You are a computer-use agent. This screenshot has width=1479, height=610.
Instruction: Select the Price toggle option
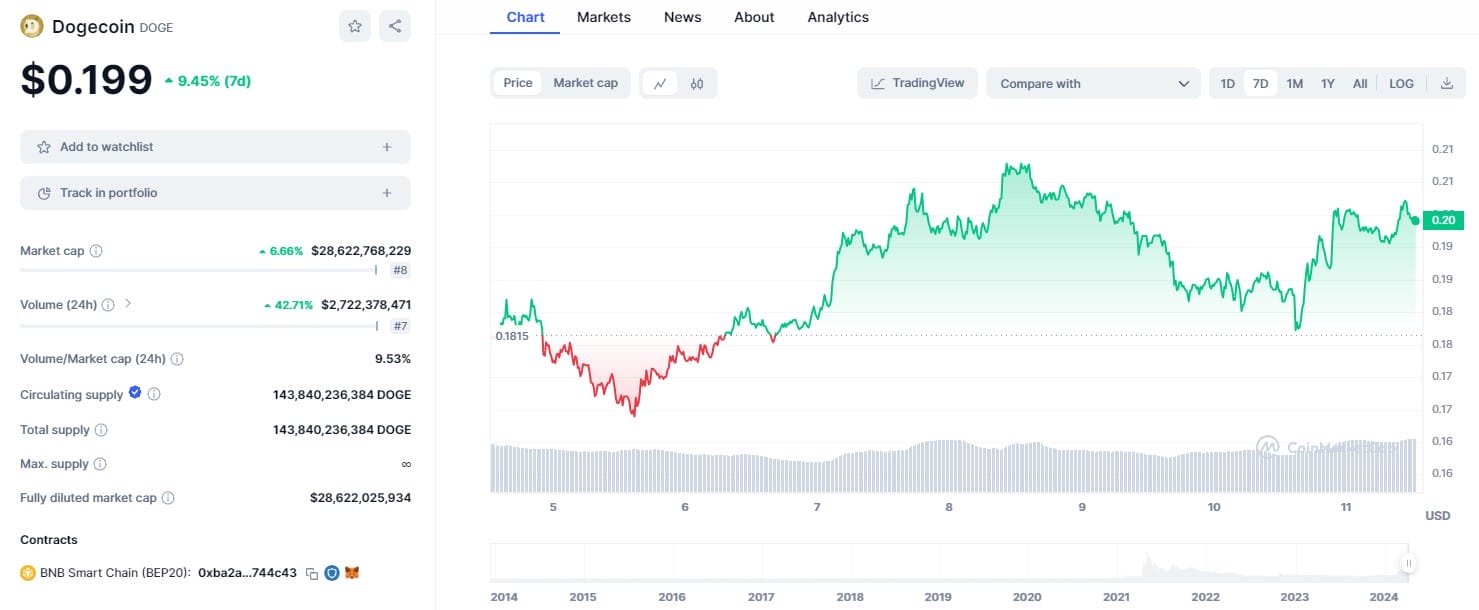(x=518, y=83)
